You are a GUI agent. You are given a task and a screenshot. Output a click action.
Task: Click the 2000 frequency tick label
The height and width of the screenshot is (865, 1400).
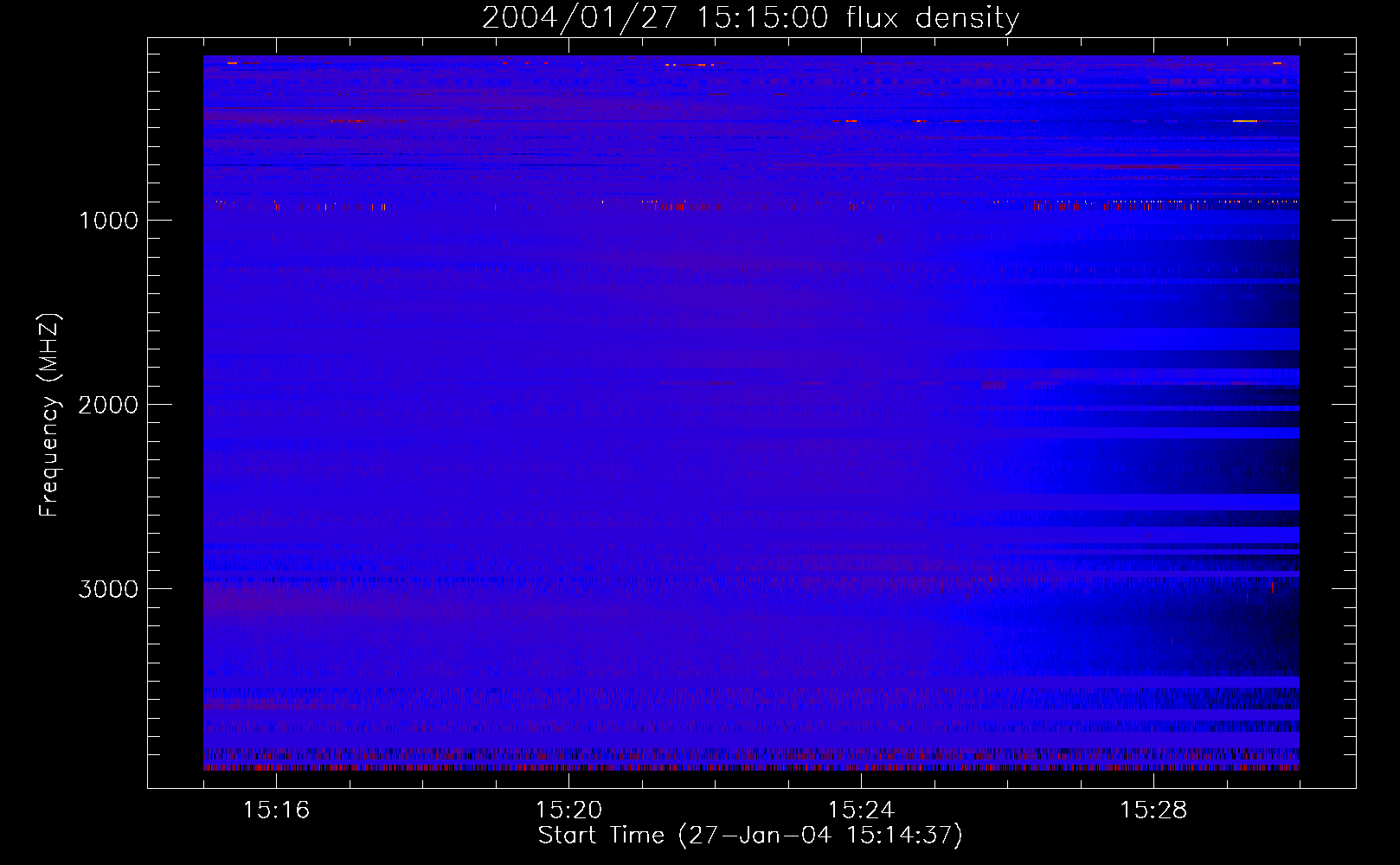coord(108,405)
